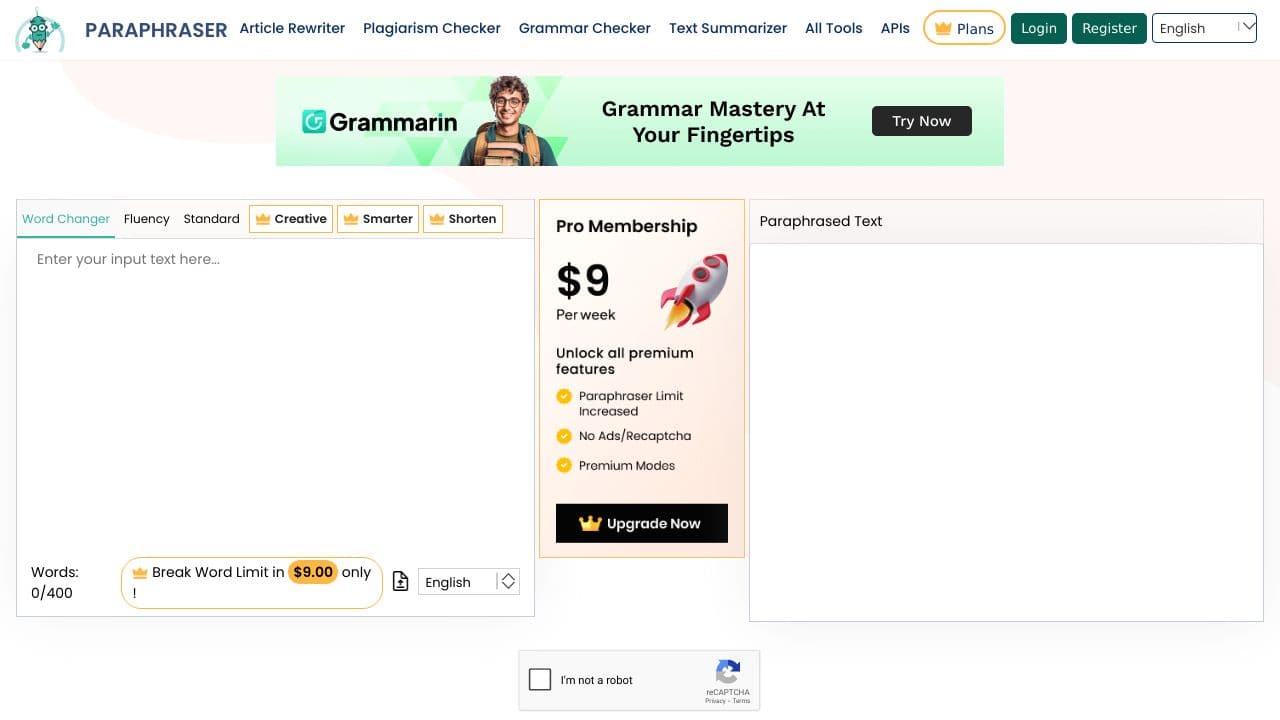Viewport: 1280px width, 720px height.
Task: Open the input language dropdown below editor
Action: [469, 582]
